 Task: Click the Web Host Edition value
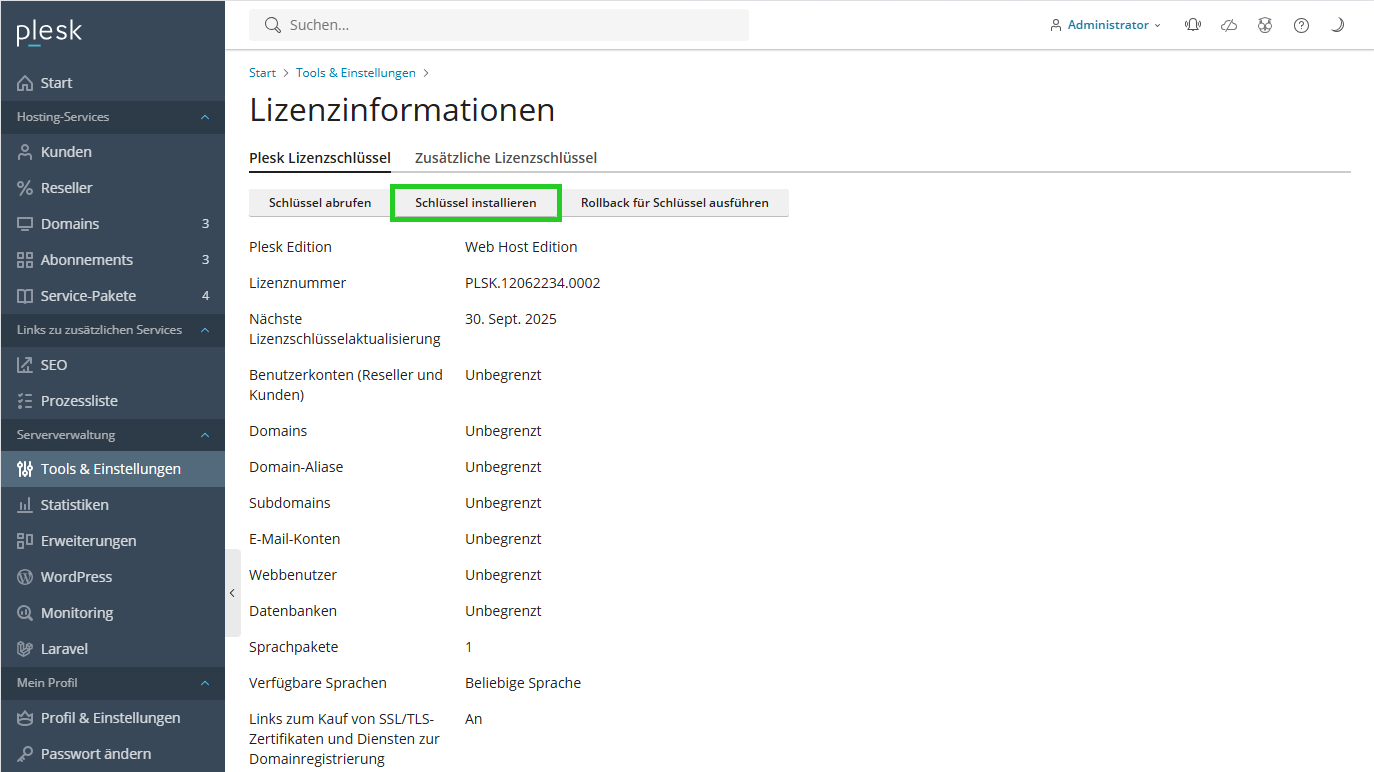pyautogui.click(x=521, y=247)
